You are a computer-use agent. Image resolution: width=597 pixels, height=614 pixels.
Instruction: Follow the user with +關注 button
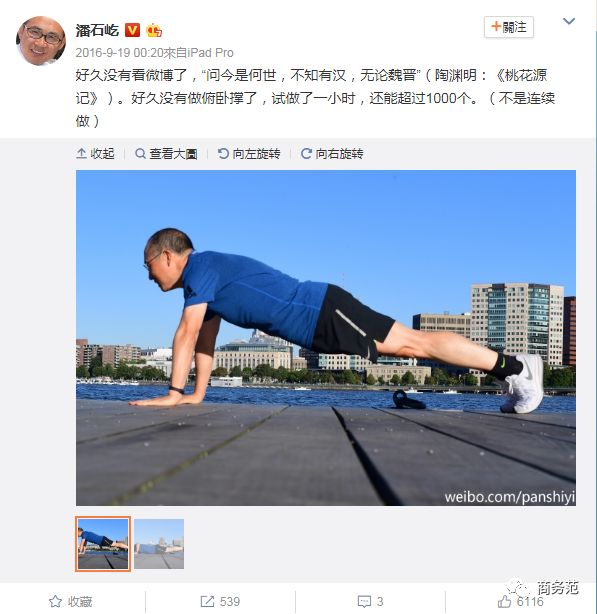509,27
